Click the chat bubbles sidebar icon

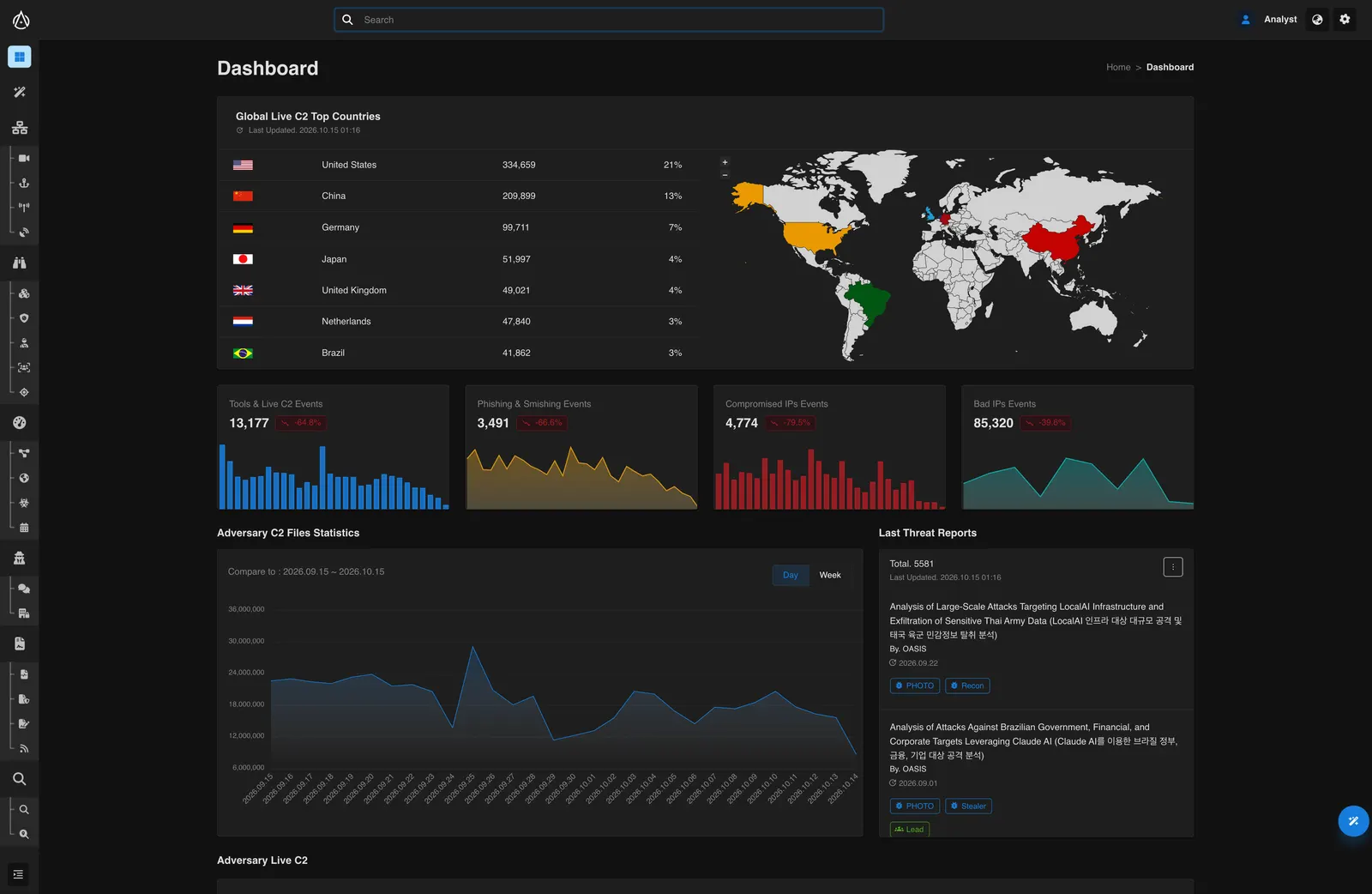click(x=24, y=589)
